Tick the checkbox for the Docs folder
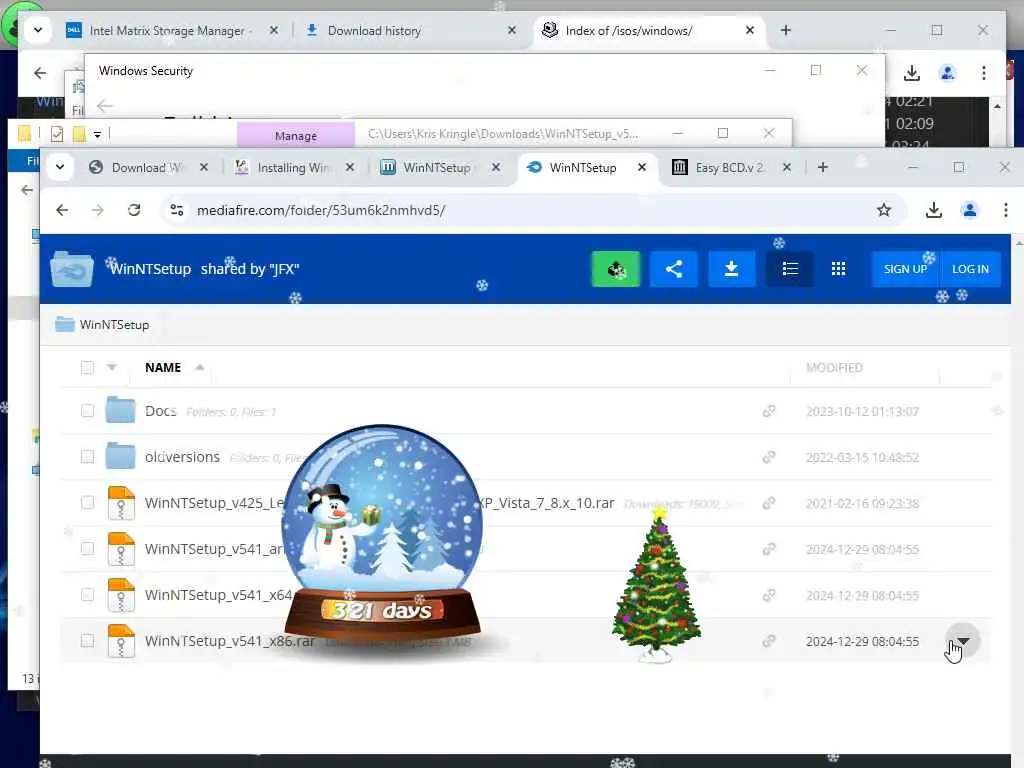 point(87,411)
